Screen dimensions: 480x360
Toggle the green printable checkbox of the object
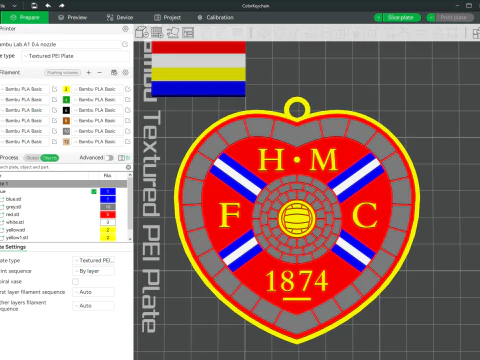(94, 191)
